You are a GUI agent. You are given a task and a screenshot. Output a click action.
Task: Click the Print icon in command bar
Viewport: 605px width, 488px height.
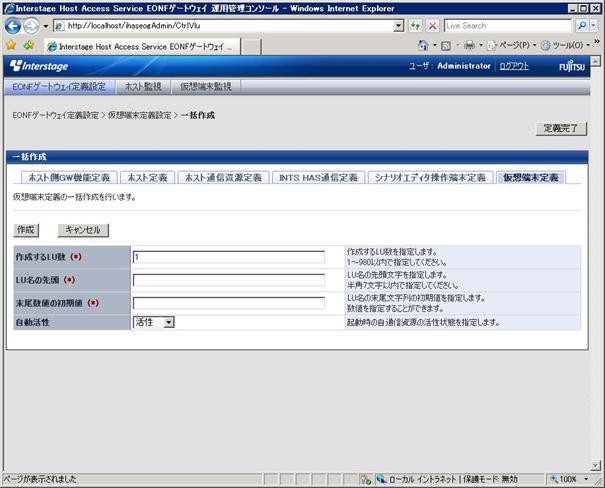tap(470, 46)
